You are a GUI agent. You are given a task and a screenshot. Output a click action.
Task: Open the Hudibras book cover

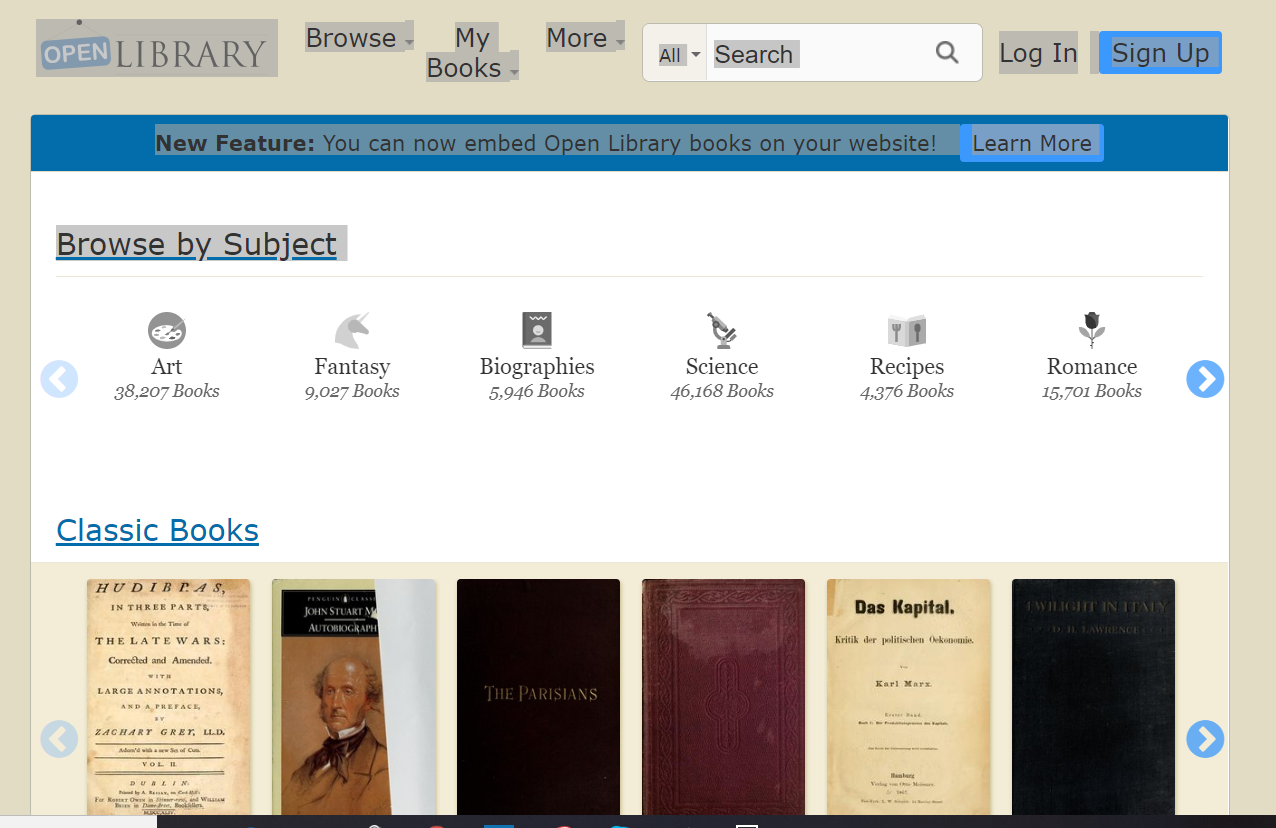(x=169, y=697)
